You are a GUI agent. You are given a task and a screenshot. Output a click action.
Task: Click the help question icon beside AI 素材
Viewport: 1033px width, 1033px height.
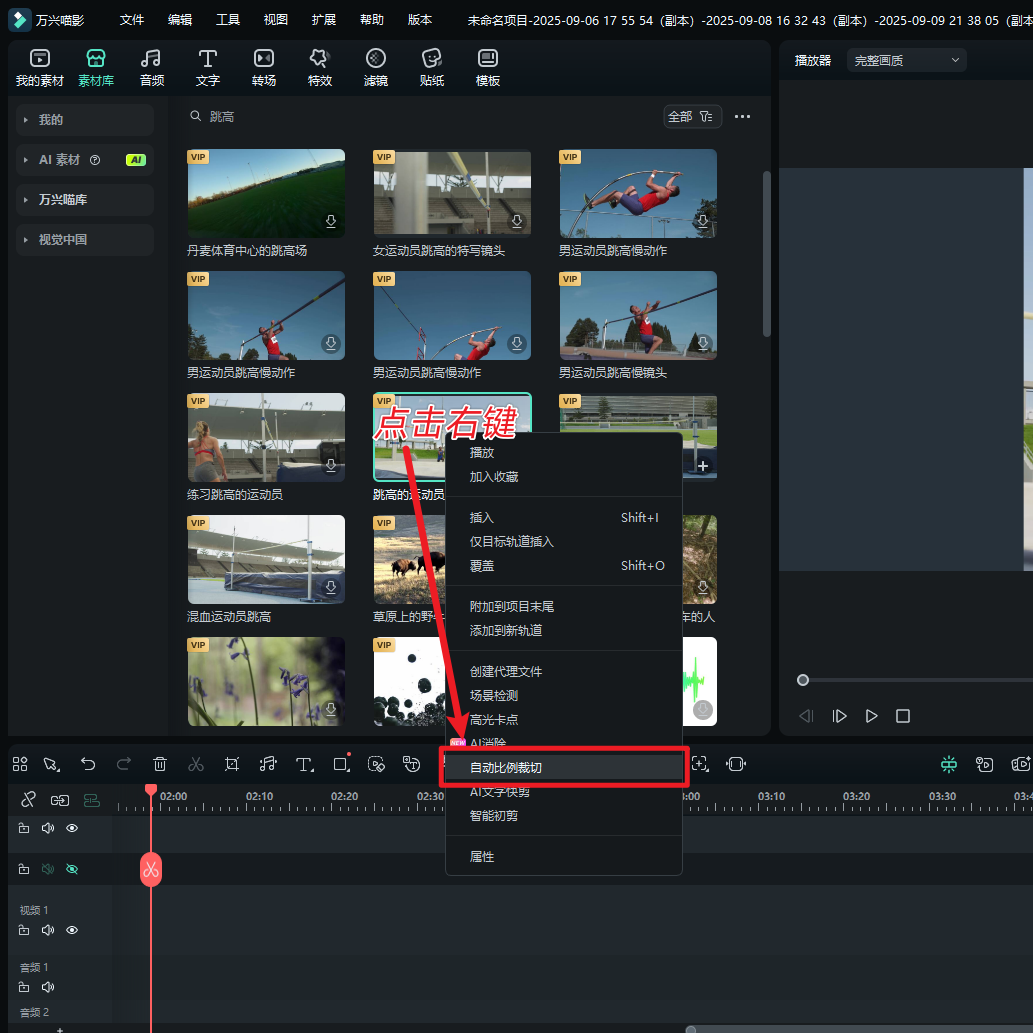[x=95, y=160]
